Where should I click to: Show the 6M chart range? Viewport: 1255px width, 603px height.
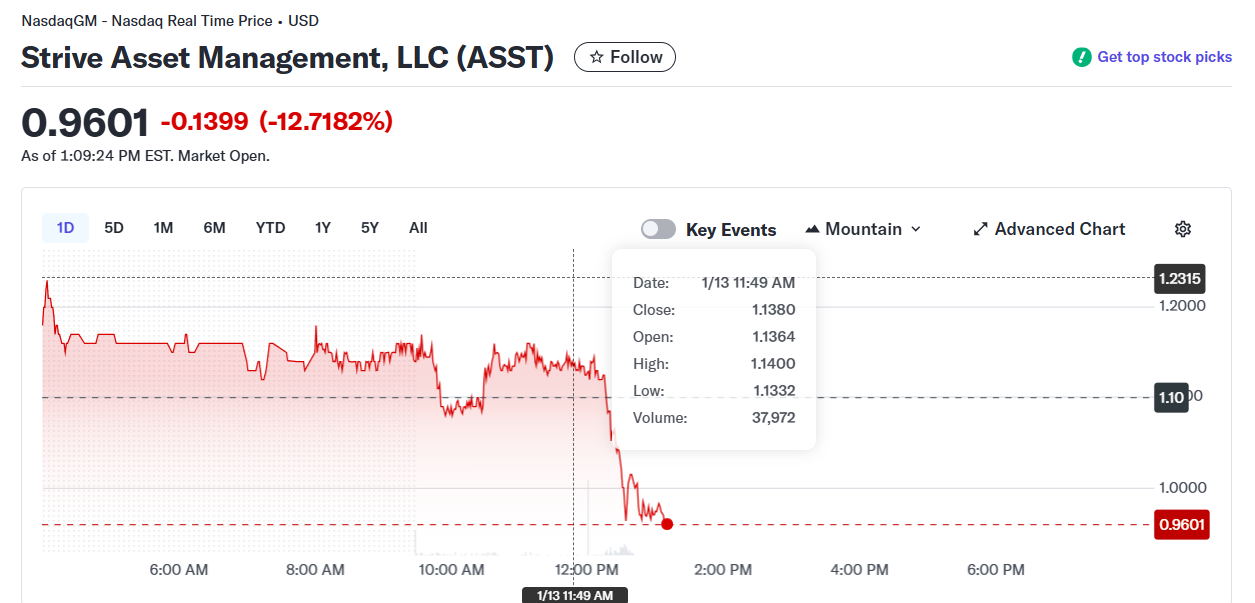pyautogui.click(x=214, y=228)
